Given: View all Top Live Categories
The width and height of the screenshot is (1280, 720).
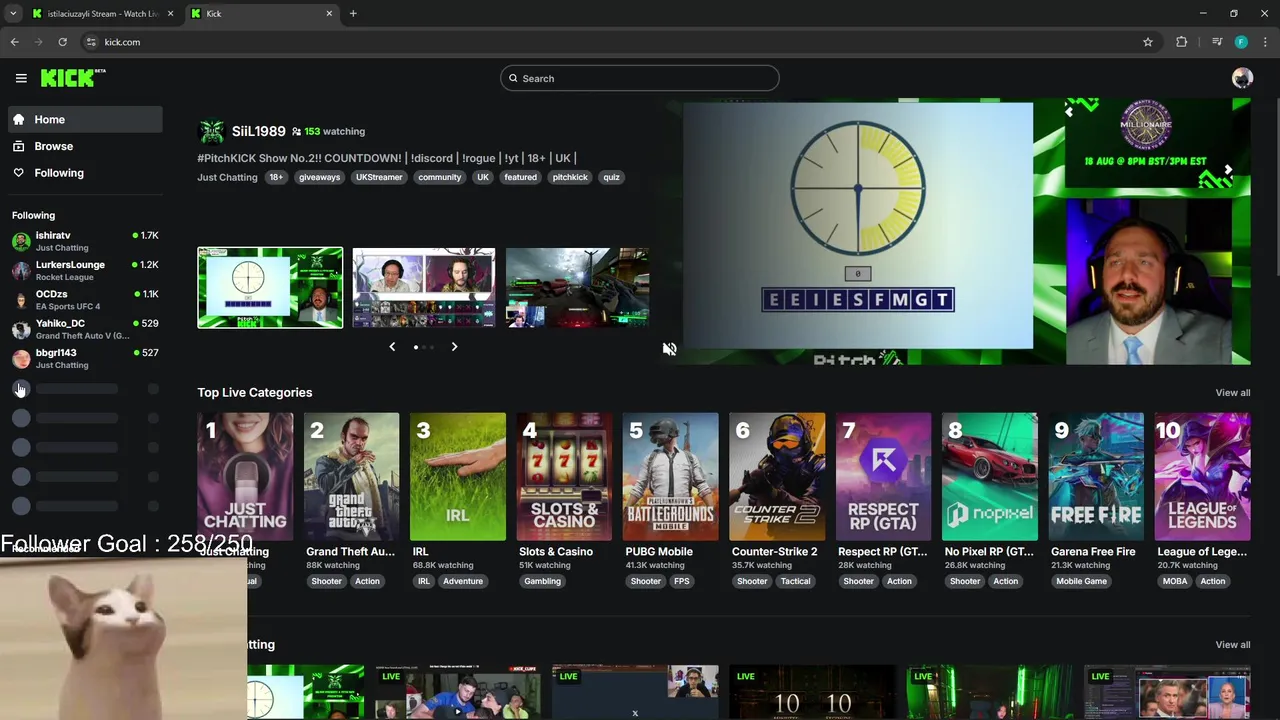Looking at the screenshot, I should [1232, 393].
